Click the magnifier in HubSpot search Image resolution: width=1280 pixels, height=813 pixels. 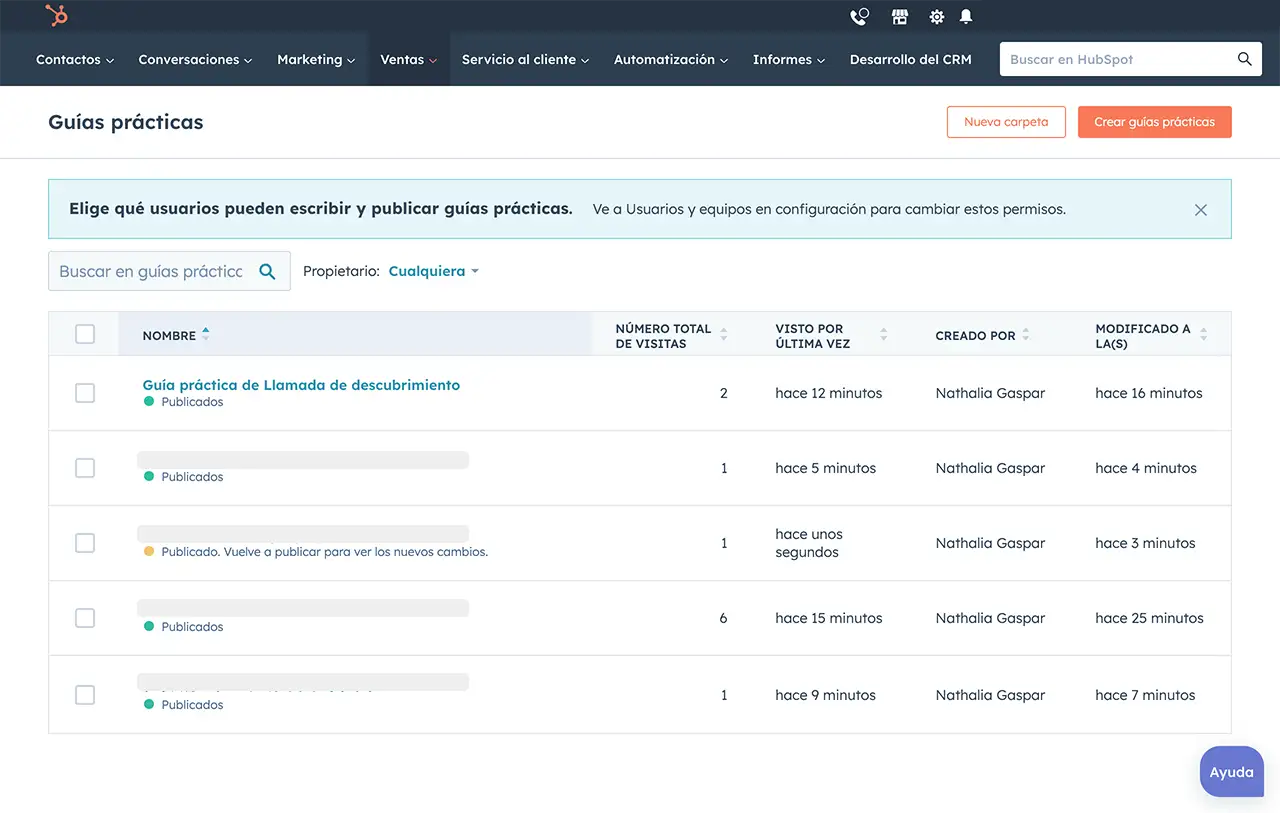pos(1244,59)
